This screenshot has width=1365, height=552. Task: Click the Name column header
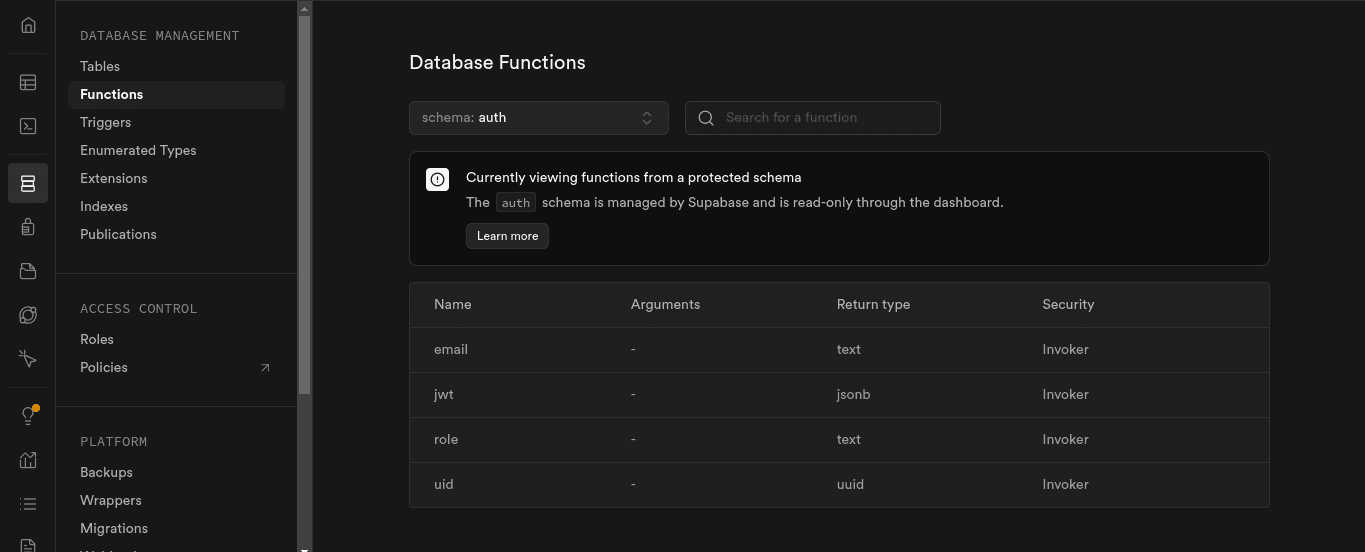point(453,305)
